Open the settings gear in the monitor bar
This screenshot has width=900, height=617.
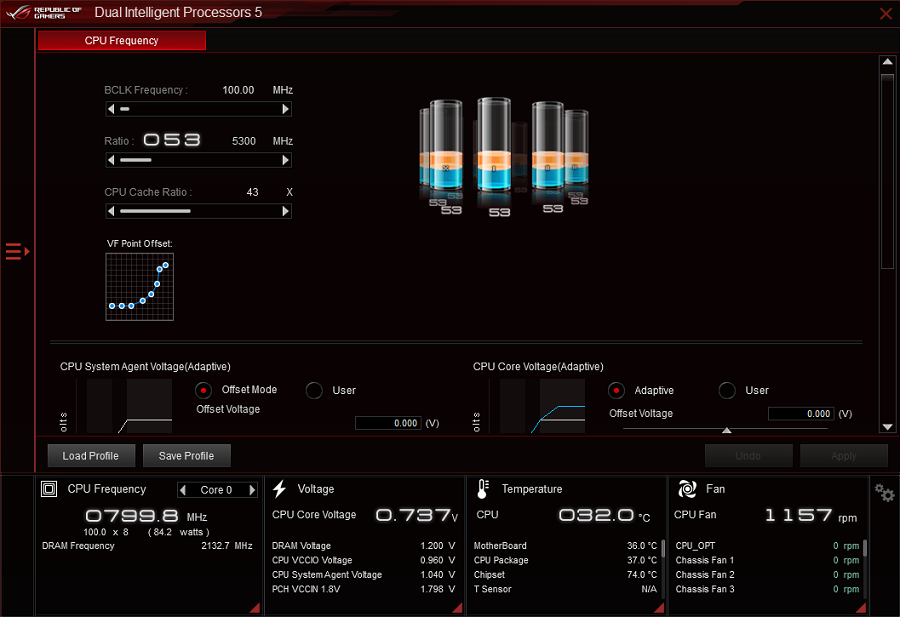click(884, 492)
